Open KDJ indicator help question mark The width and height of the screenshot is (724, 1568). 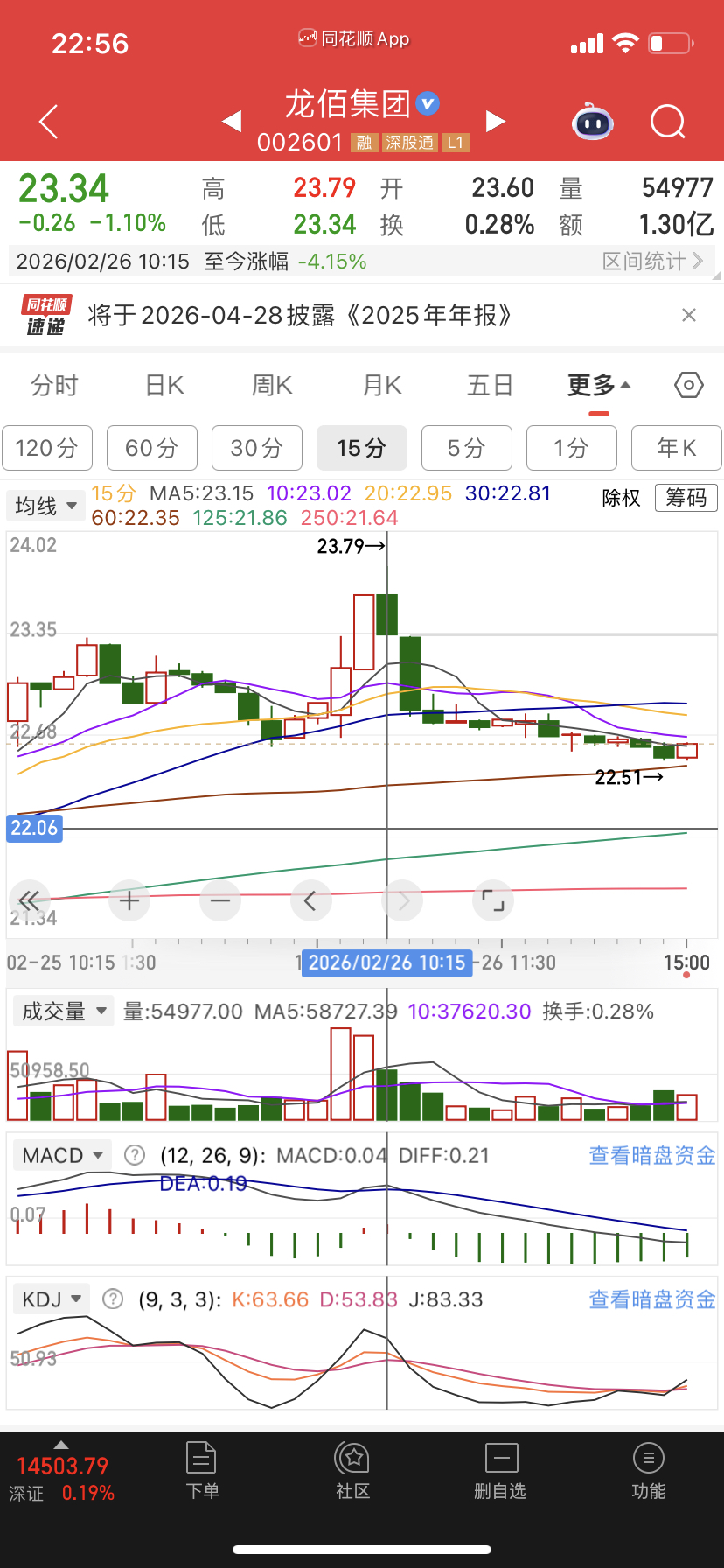(113, 1298)
